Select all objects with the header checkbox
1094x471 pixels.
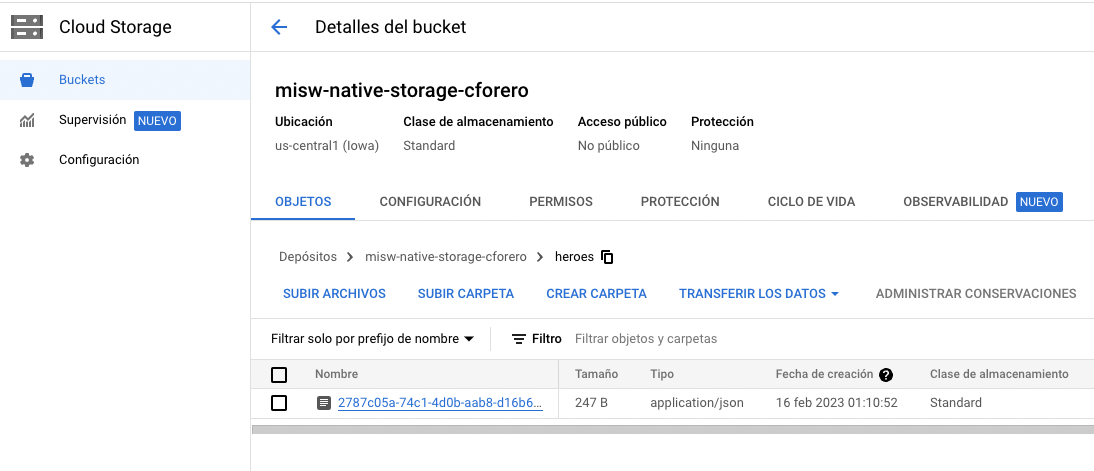tap(279, 375)
